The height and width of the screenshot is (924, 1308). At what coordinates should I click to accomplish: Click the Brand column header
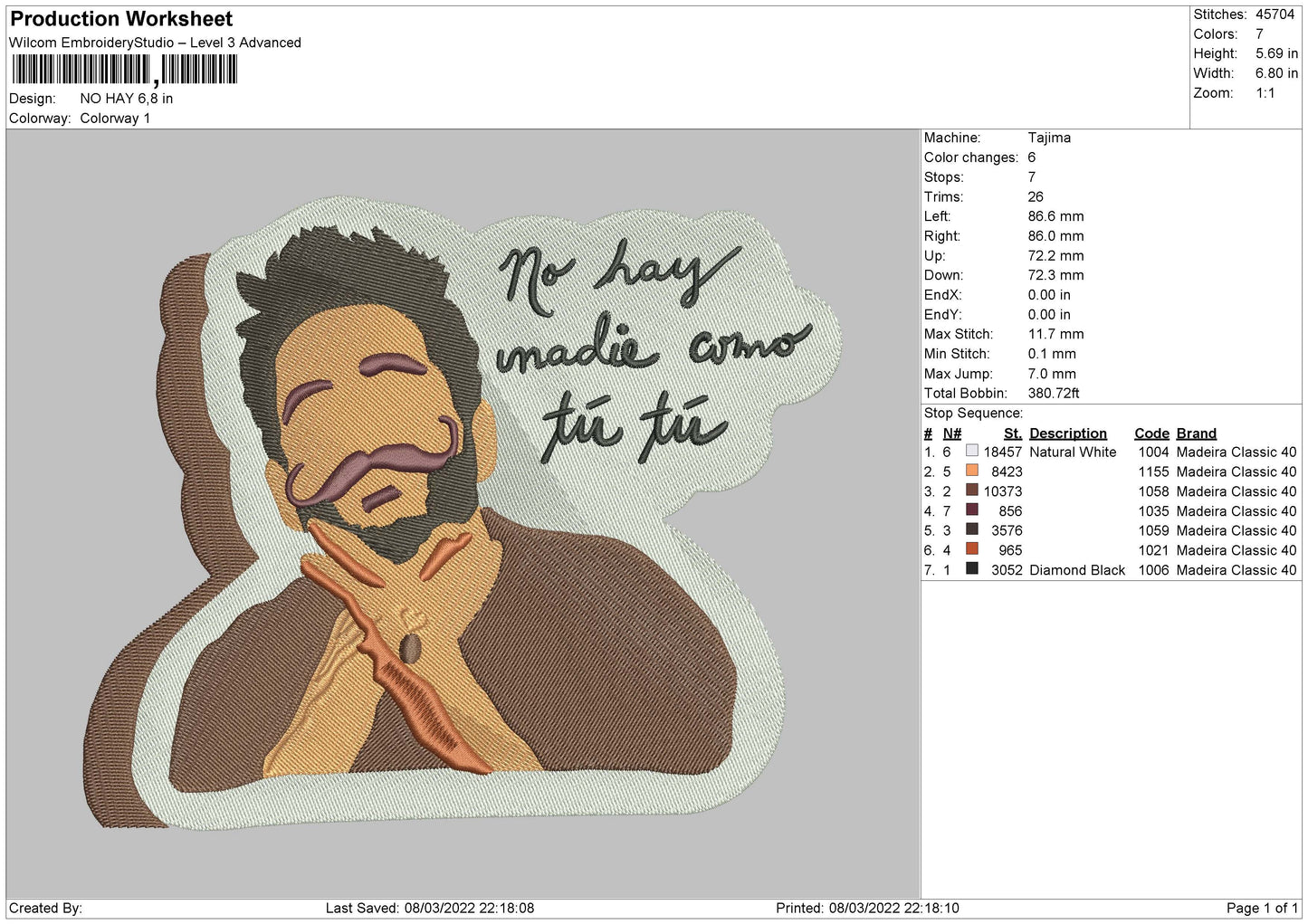[x=1196, y=433]
